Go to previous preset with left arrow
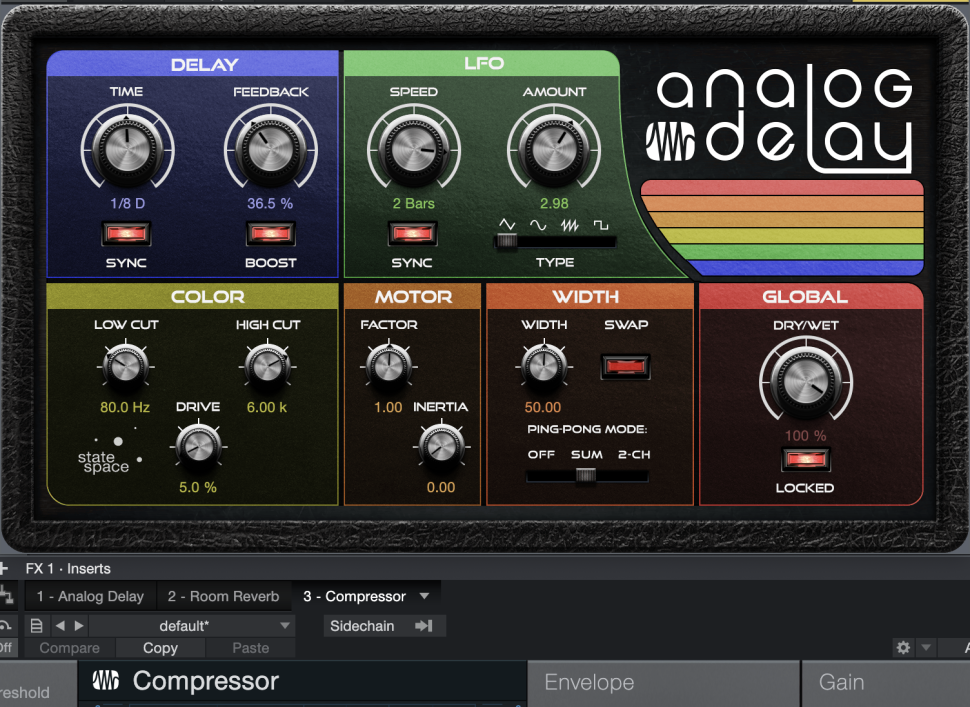This screenshot has height=707, width=970. point(59,626)
